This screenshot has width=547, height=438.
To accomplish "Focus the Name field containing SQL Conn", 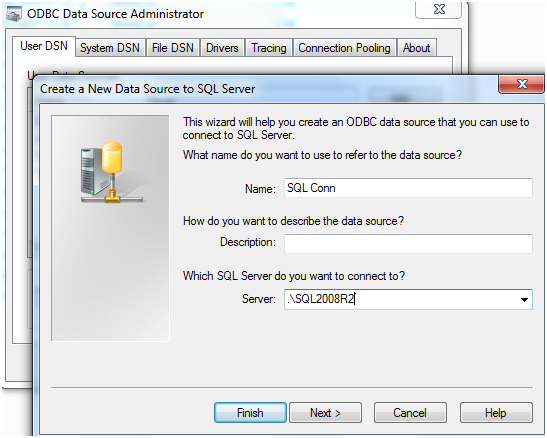I will (408, 188).
